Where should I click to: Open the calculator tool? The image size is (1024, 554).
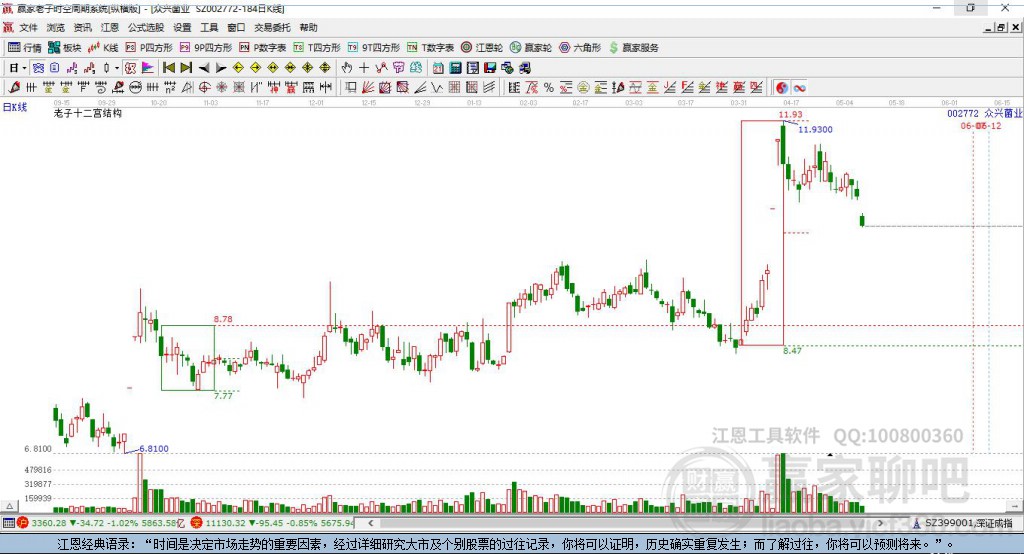click(455, 68)
